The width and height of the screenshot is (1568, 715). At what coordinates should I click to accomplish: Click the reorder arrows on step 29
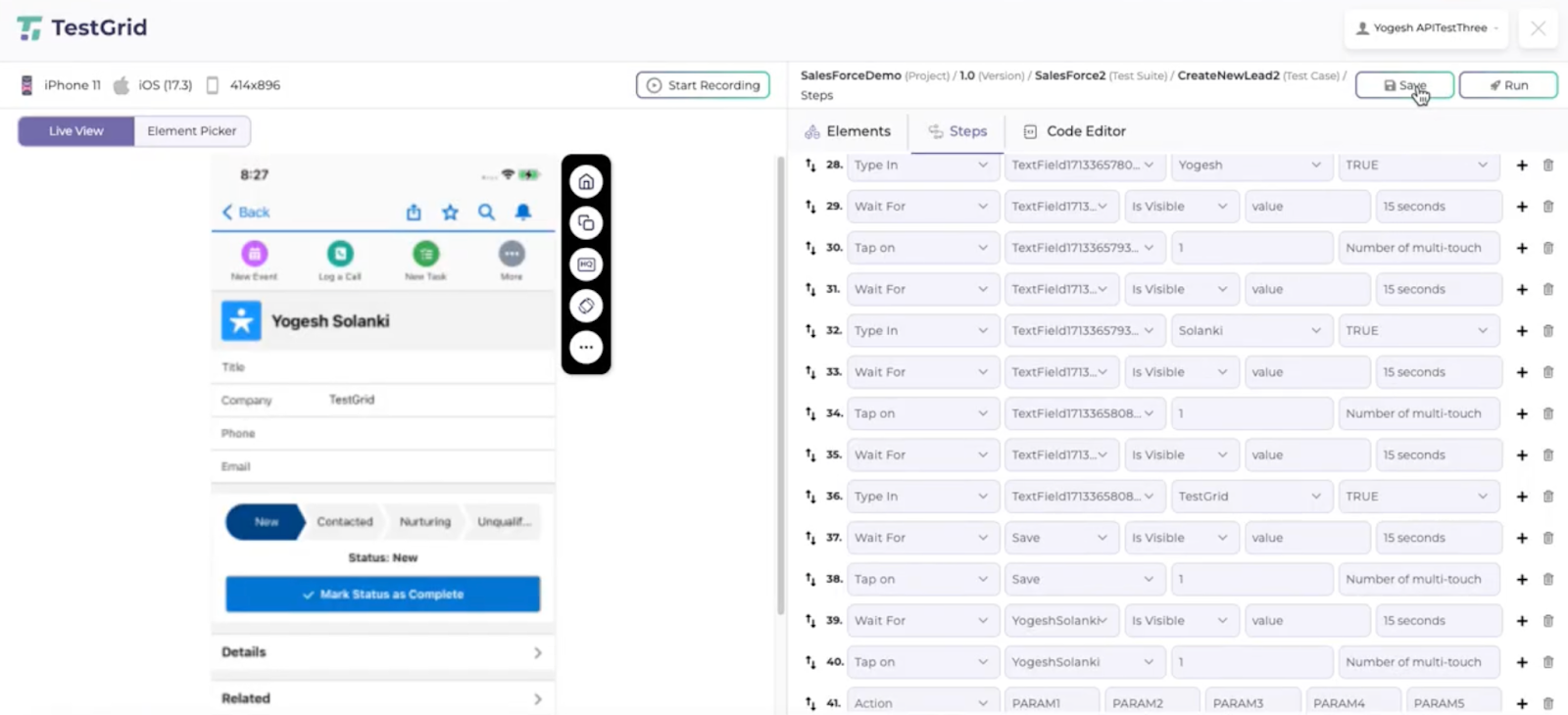tap(810, 207)
